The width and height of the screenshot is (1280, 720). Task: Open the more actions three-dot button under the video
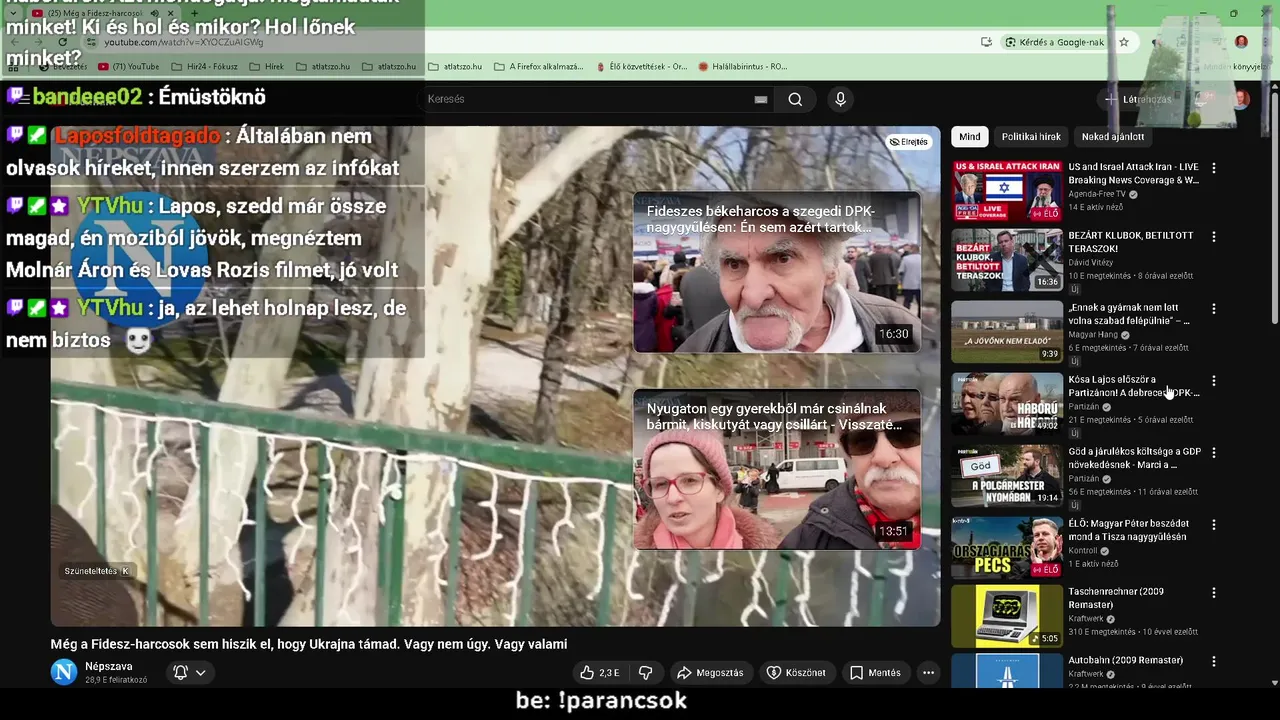[928, 673]
